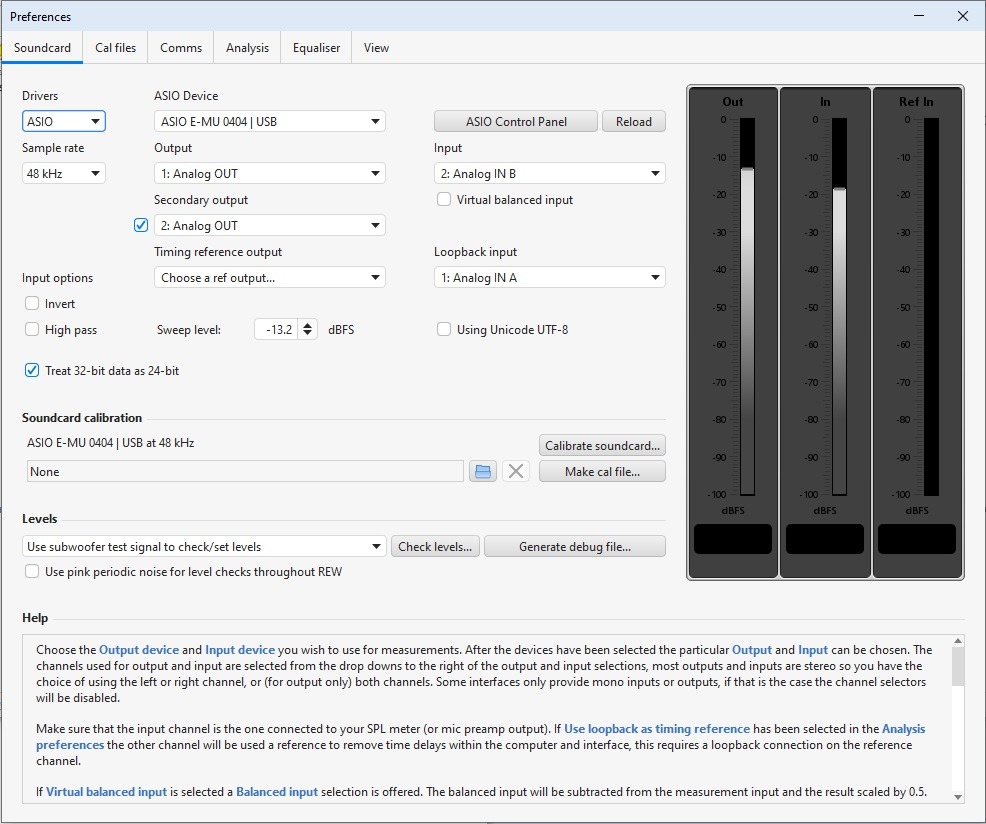
Task: Follow the Balanced input help link
Action: coord(277,791)
